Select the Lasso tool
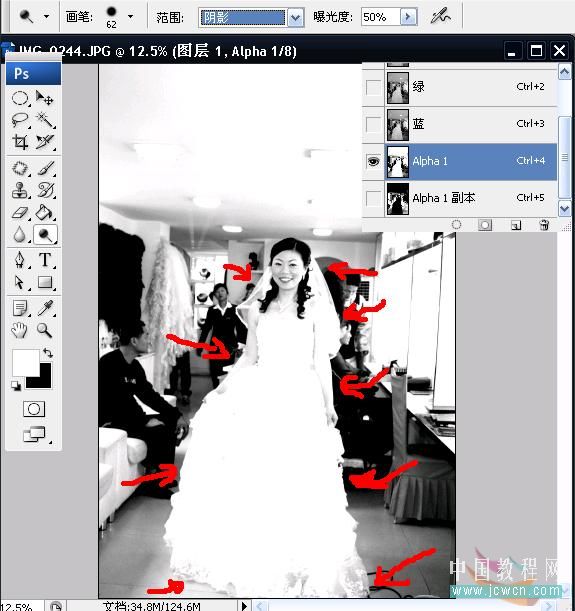Image resolution: width=575 pixels, height=611 pixels. coord(20,120)
